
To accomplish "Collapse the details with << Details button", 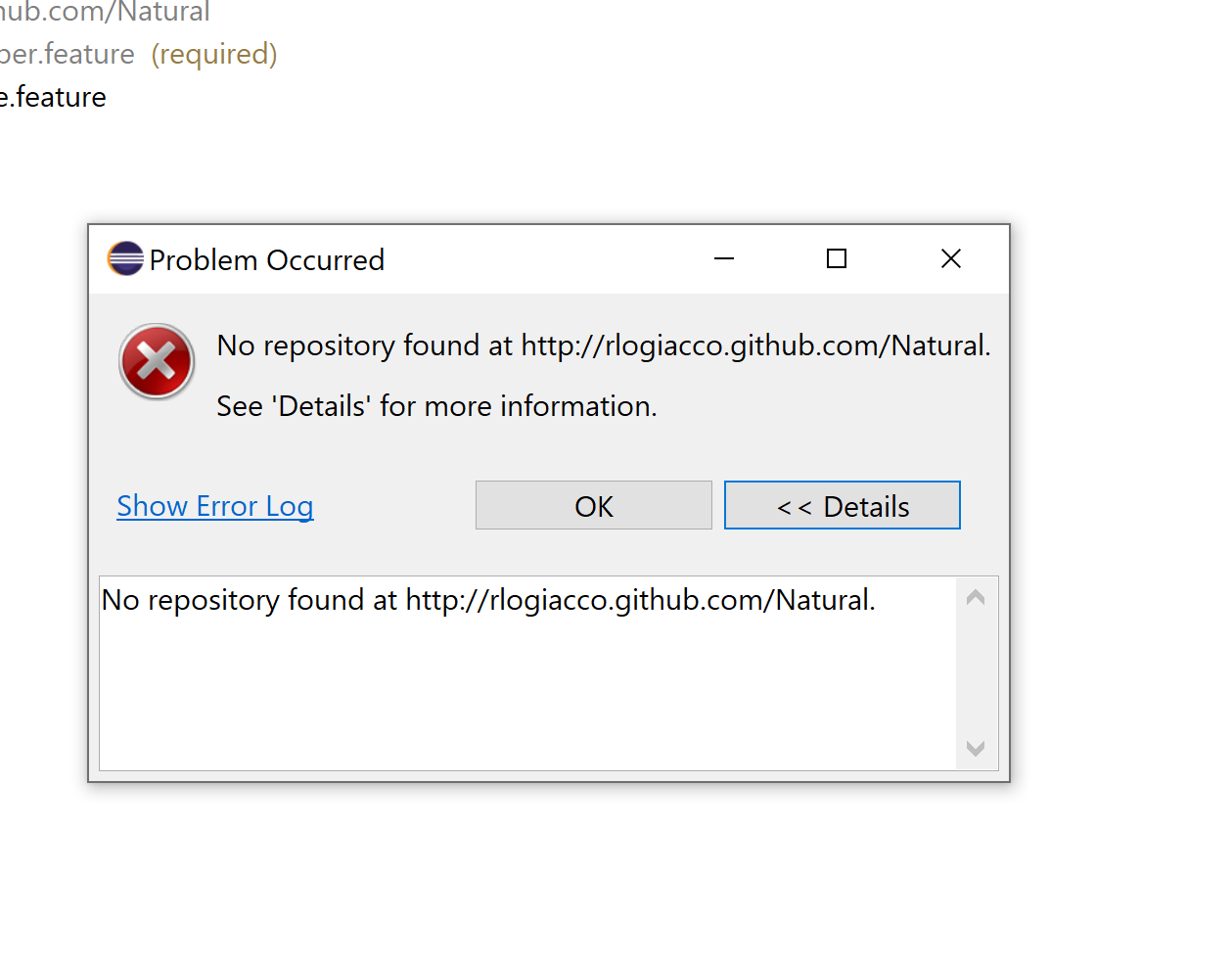I will 842,506.
